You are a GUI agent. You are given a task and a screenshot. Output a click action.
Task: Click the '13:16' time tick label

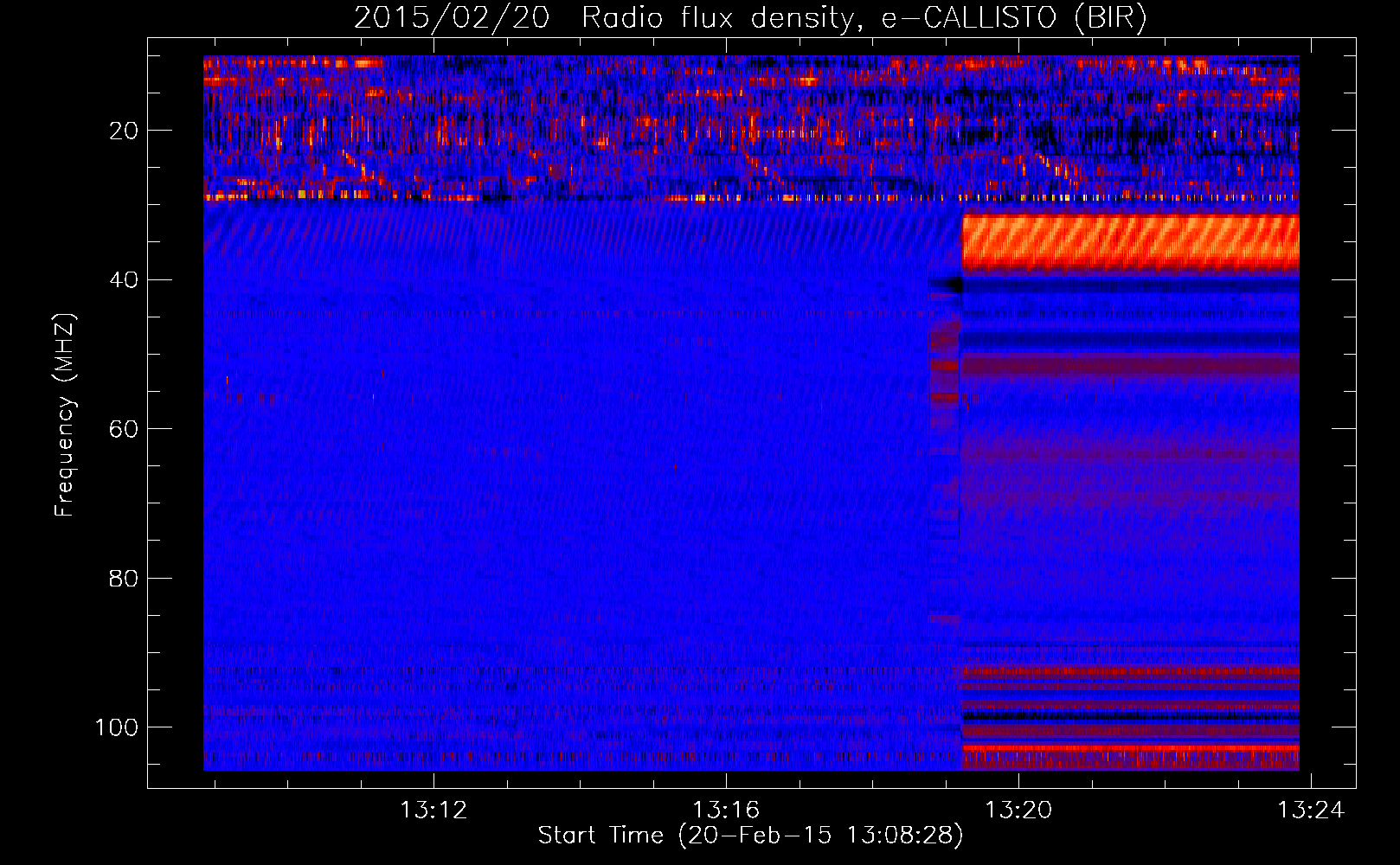point(726,810)
